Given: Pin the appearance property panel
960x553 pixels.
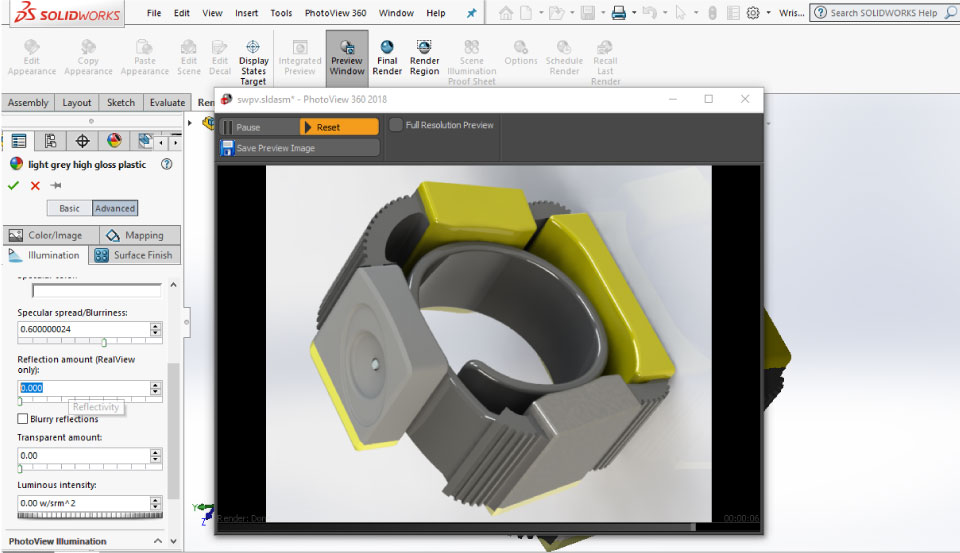Looking at the screenshot, I should point(56,185).
